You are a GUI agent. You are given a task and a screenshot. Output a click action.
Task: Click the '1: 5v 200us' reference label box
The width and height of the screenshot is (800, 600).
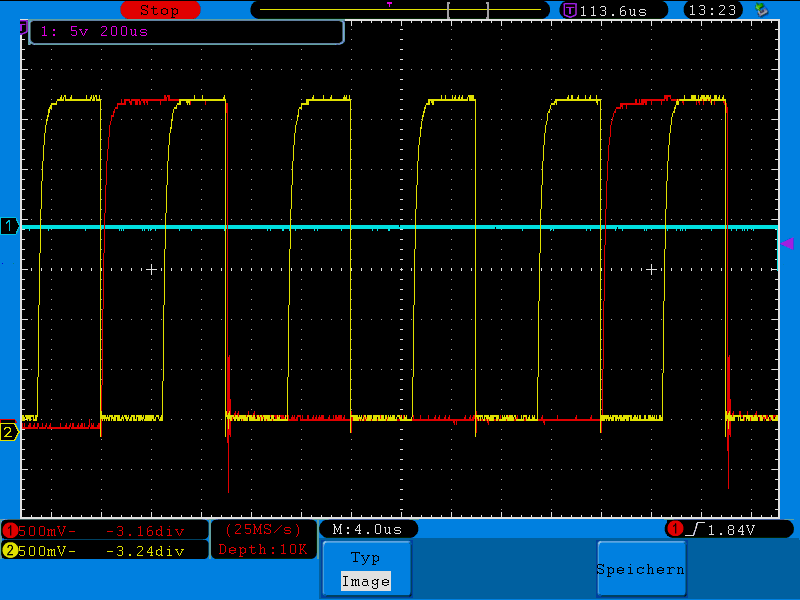click(187, 32)
